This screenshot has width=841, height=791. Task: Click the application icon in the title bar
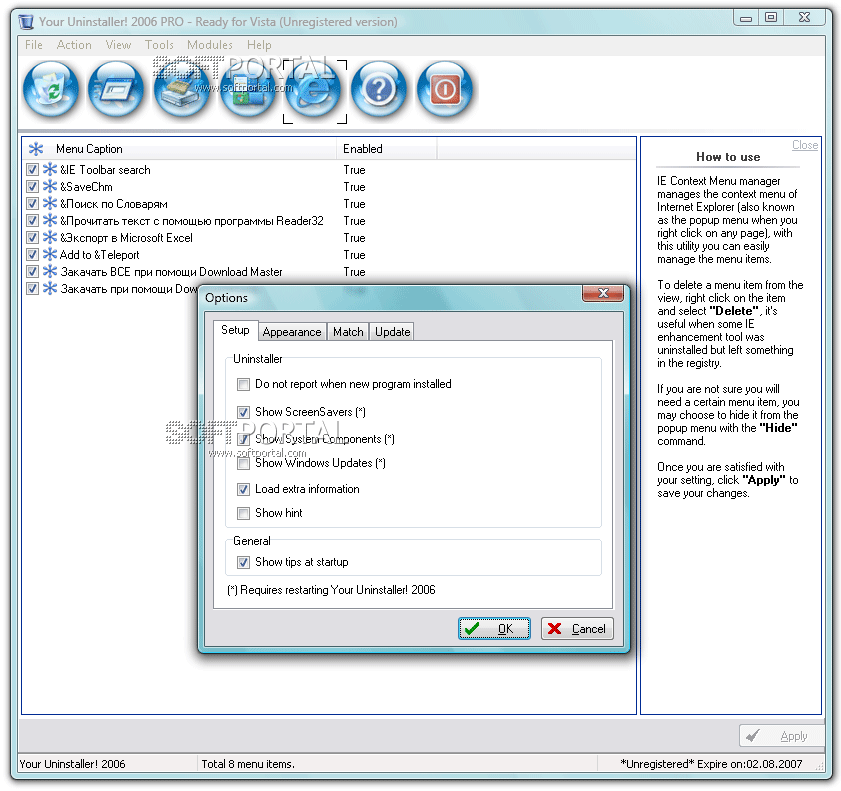pos(26,22)
